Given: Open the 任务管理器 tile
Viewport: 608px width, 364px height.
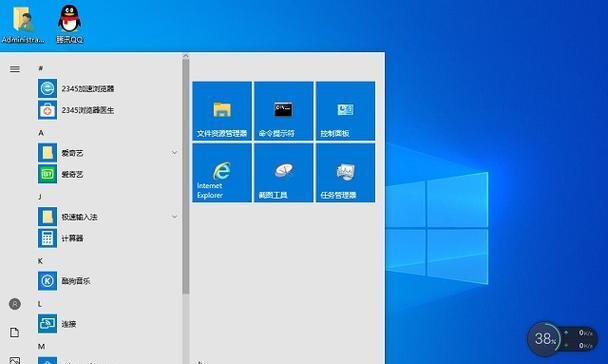Looking at the screenshot, I should [x=345, y=173].
